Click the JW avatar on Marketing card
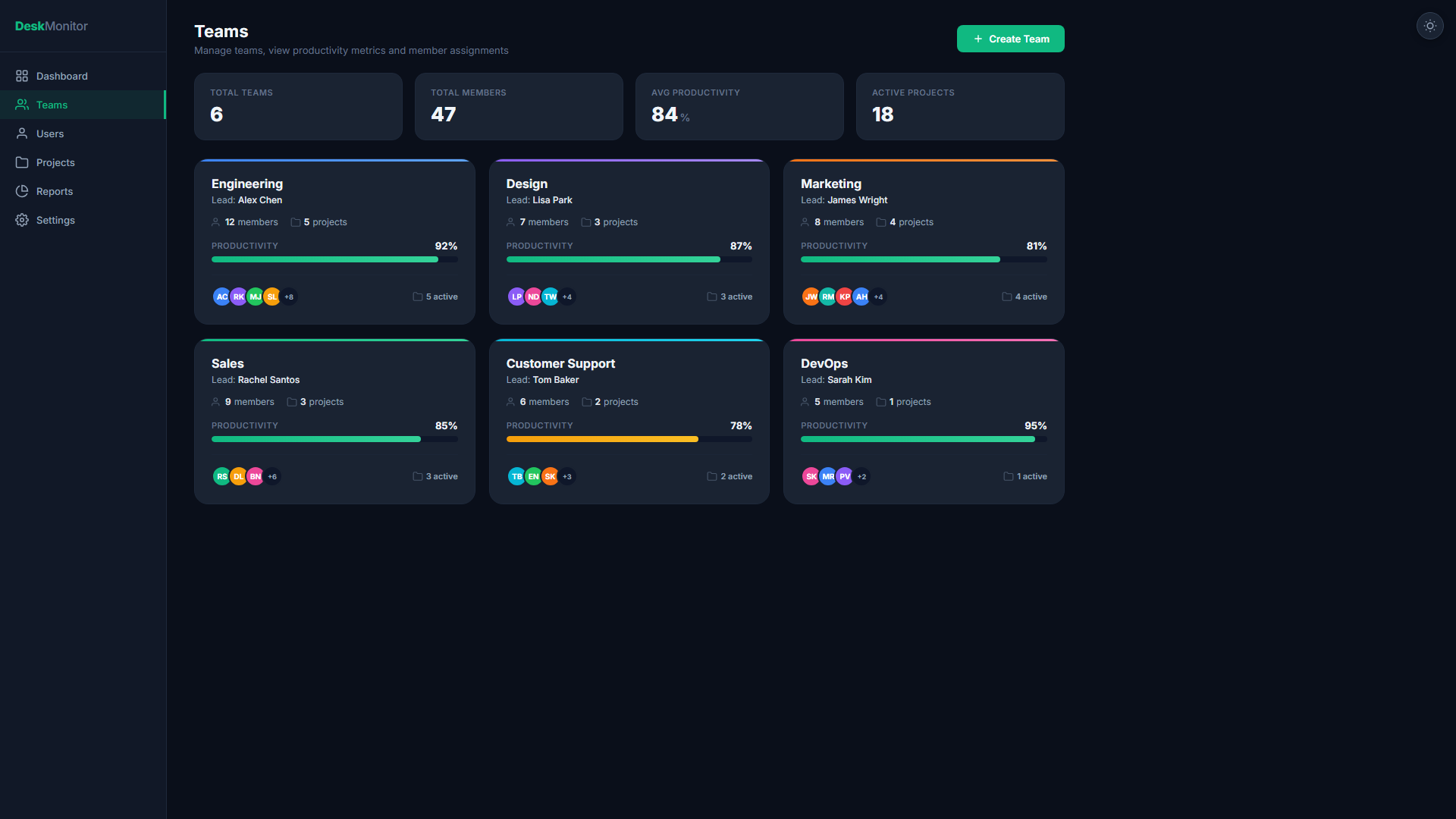Viewport: 1456px width, 819px height. pos(811,297)
